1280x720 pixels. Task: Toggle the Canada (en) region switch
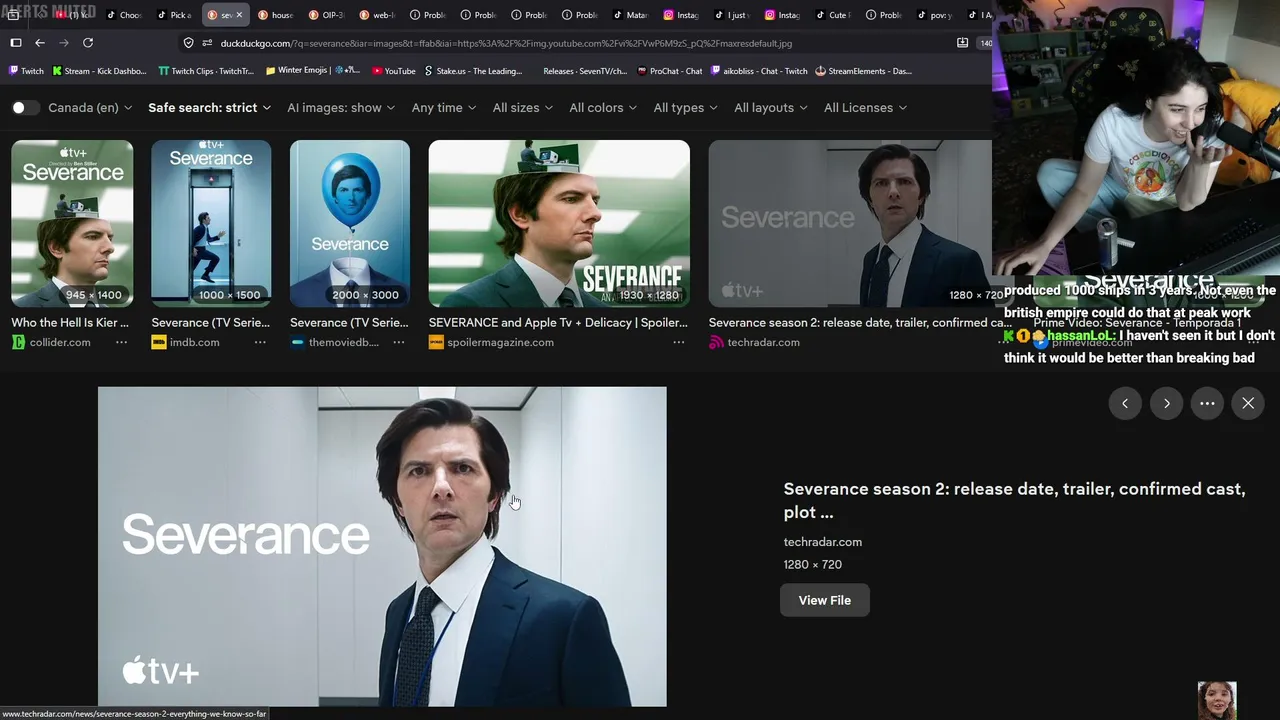25,108
